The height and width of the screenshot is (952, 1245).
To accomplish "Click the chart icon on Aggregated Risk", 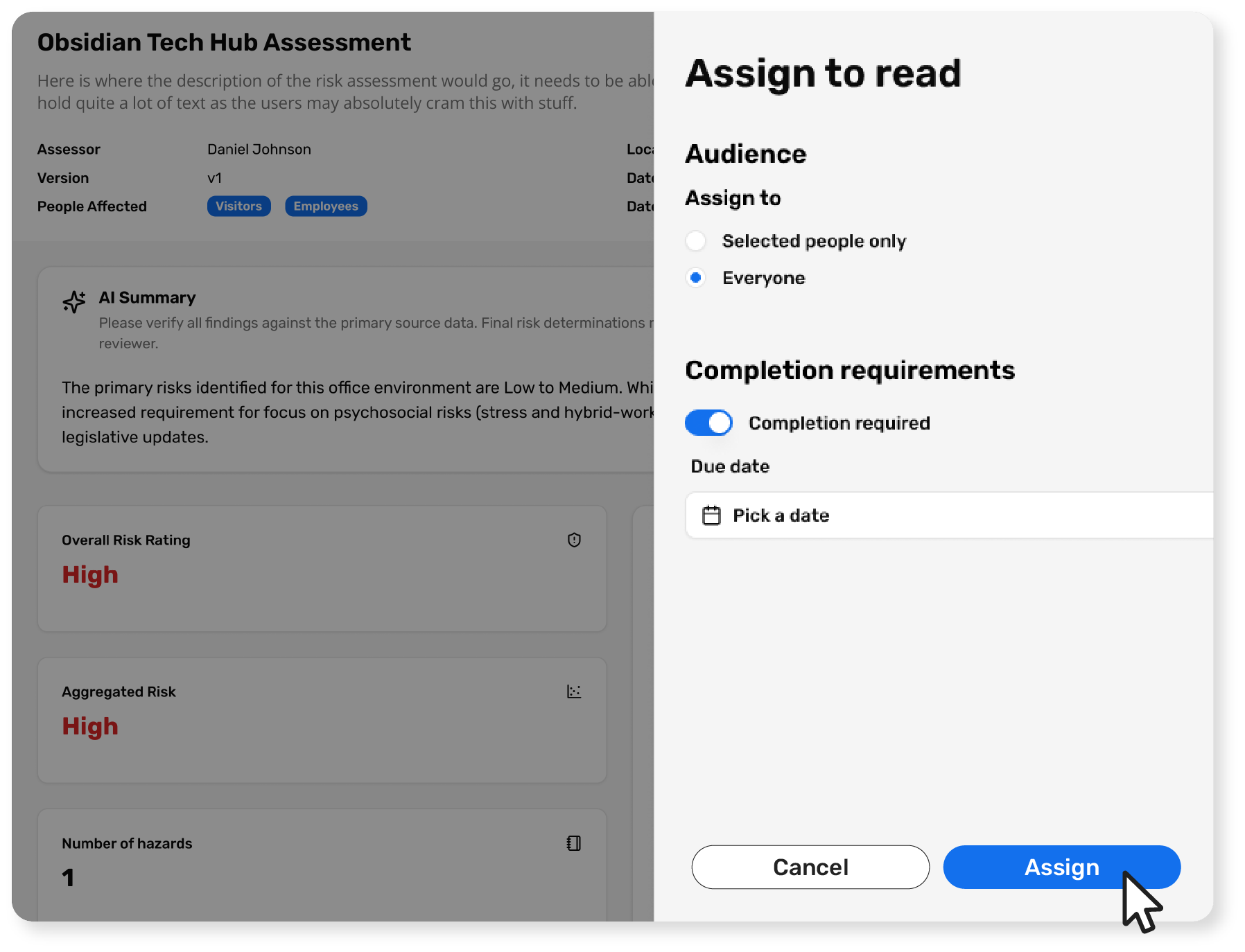I will point(574,691).
